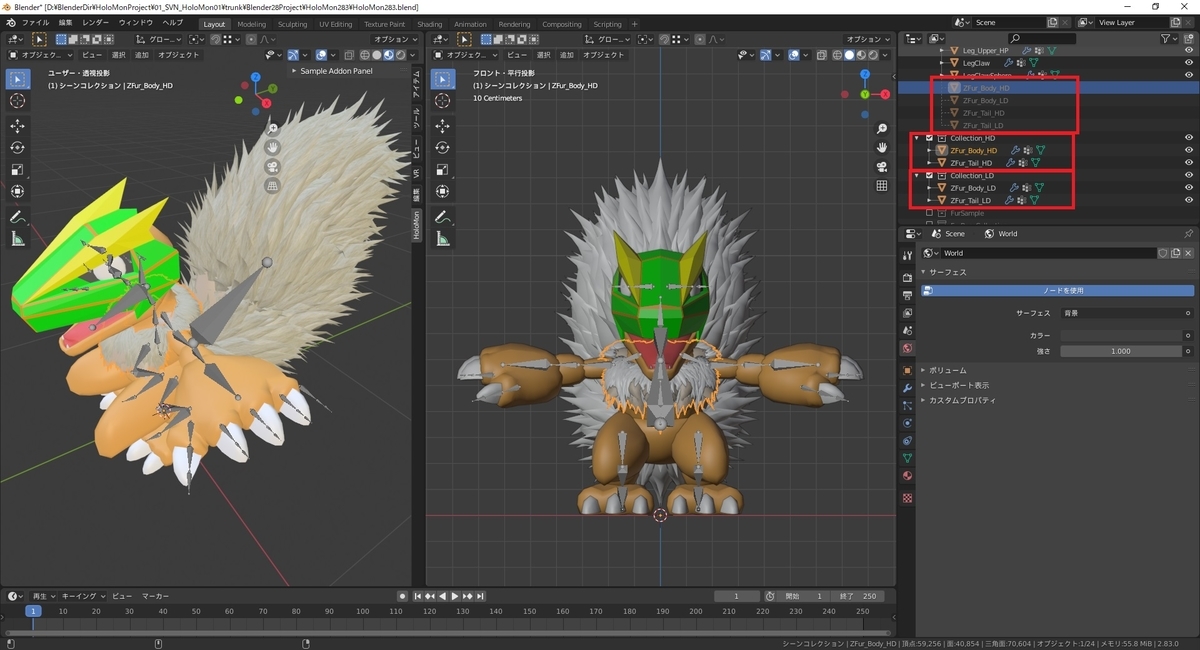The height and width of the screenshot is (650, 1200).
Task: Click wrench modifier icon on ZFur_Body_HD row
Action: (1014, 150)
